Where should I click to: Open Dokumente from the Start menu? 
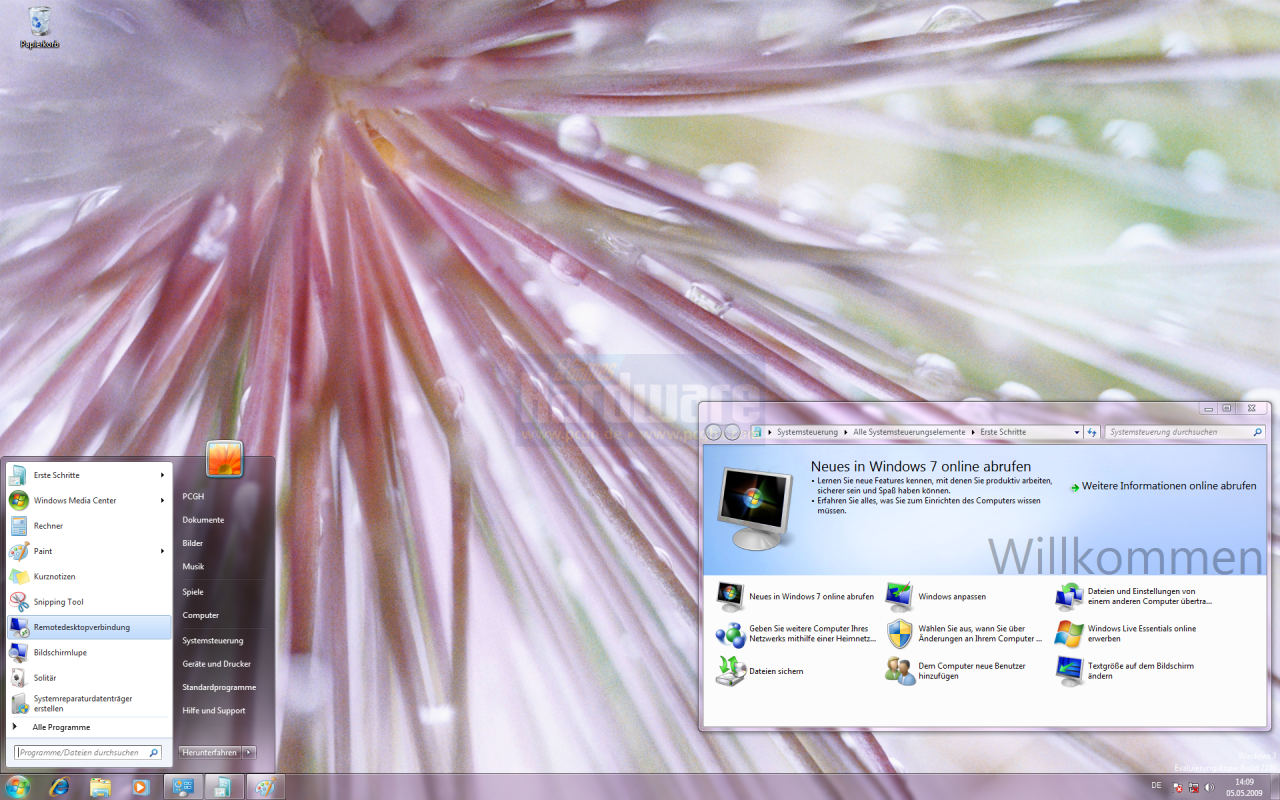click(x=203, y=520)
